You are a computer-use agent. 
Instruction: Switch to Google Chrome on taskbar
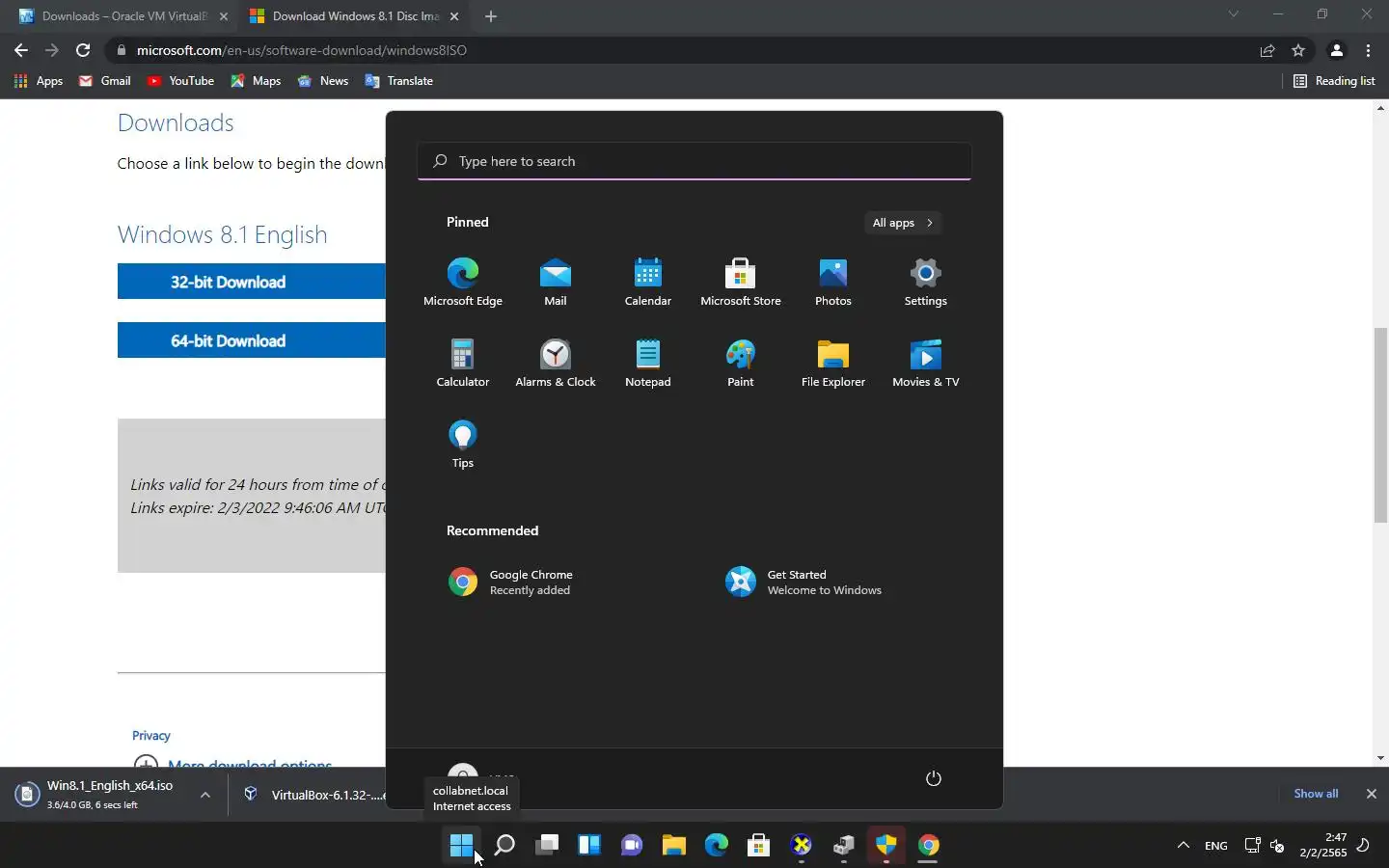(x=929, y=846)
